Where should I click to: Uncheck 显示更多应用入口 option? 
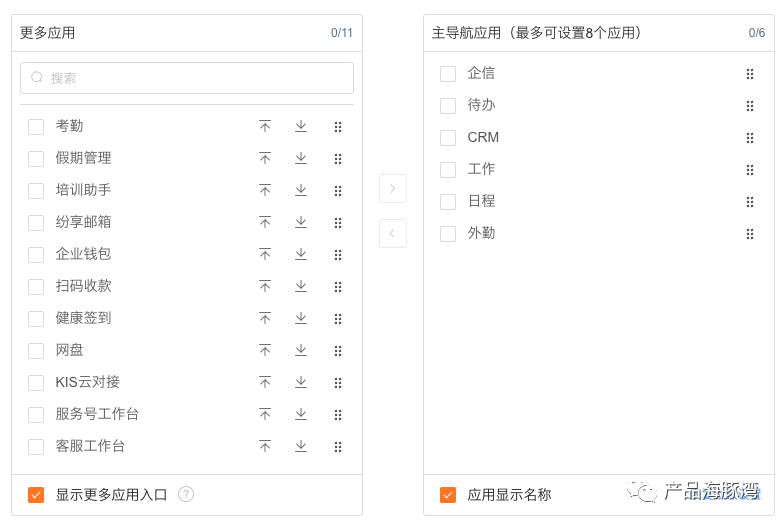36,495
